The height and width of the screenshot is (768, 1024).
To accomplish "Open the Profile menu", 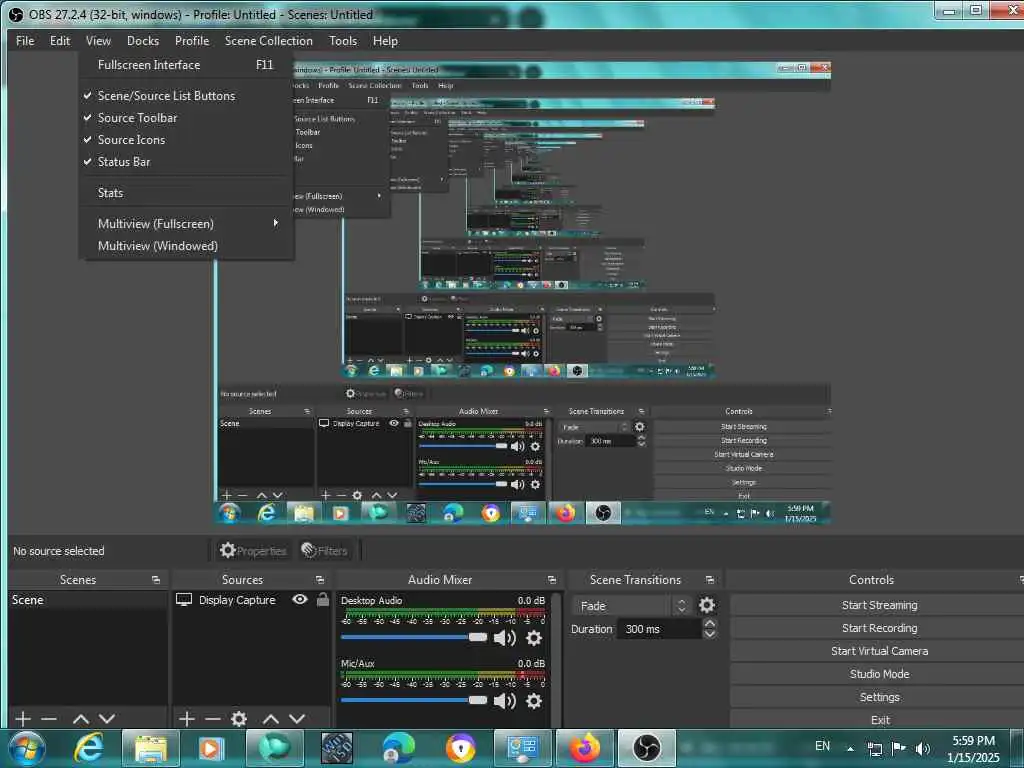I will (x=192, y=40).
